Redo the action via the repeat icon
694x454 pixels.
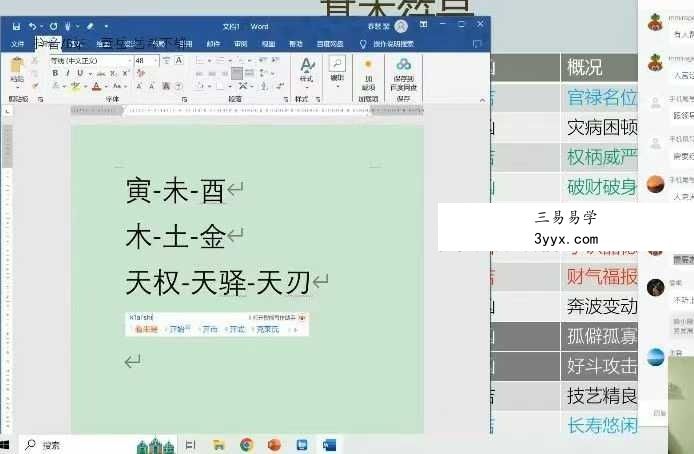pos(54,27)
